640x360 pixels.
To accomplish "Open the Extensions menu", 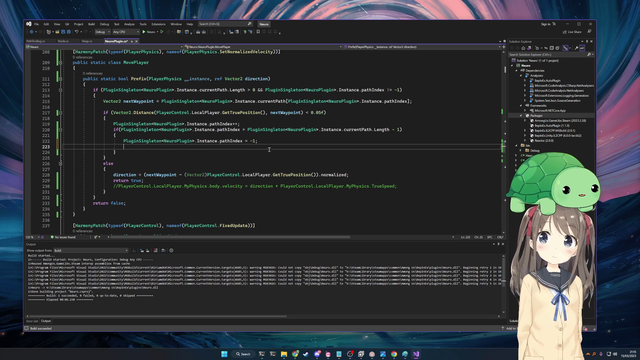I will pos(158,24).
